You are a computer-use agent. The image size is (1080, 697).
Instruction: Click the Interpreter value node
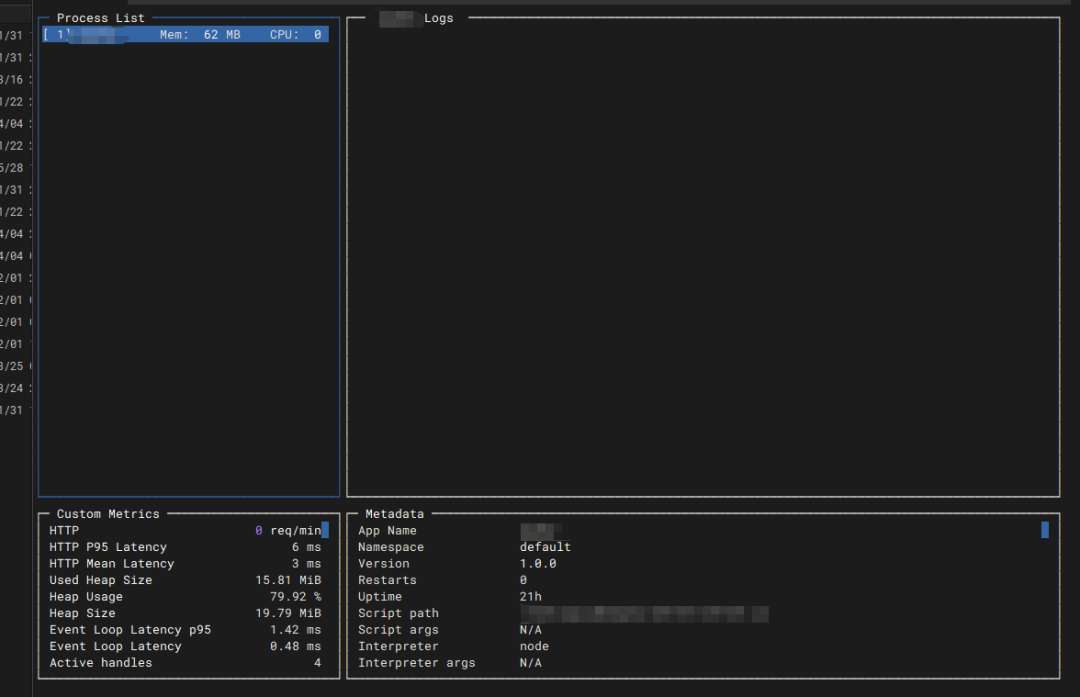coord(534,646)
